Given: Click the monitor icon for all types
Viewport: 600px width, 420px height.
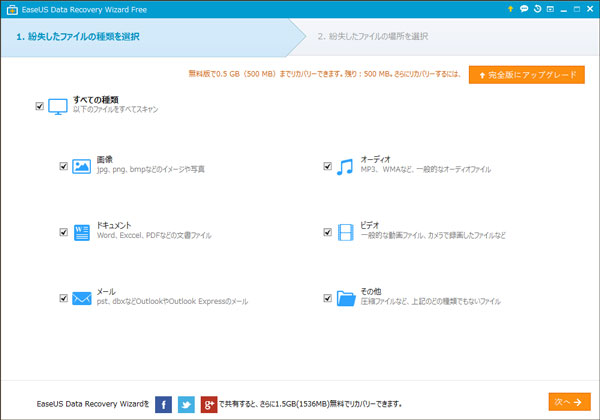Looking at the screenshot, I should click(x=58, y=107).
